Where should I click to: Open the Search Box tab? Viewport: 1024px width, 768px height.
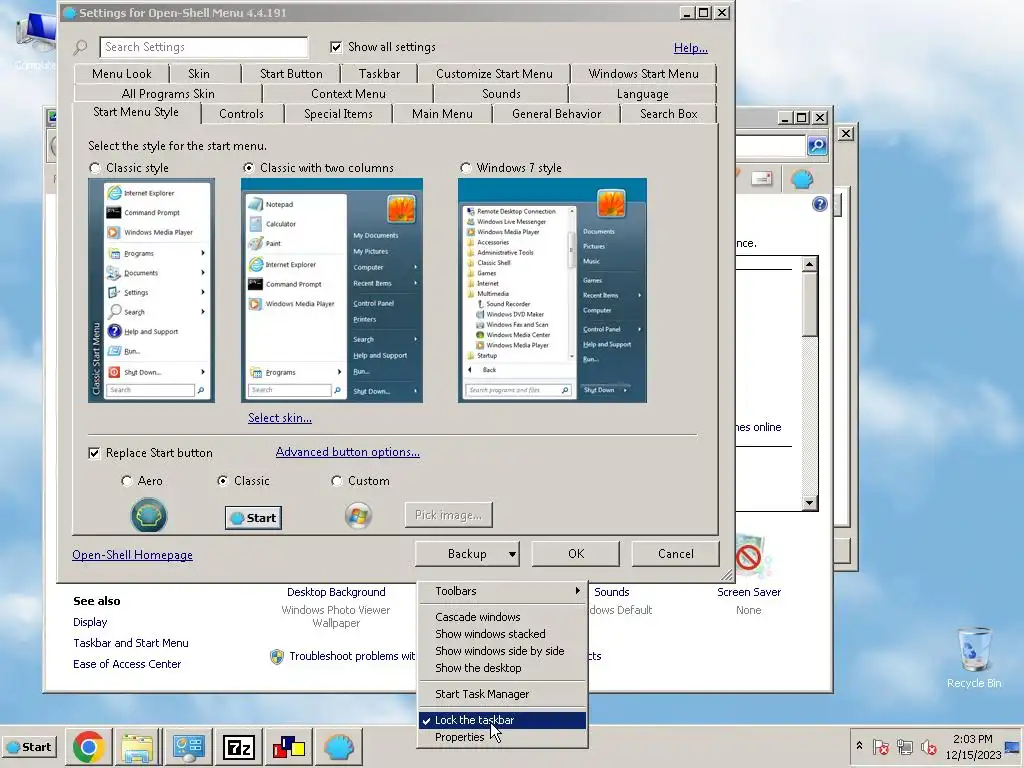pyautogui.click(x=669, y=114)
